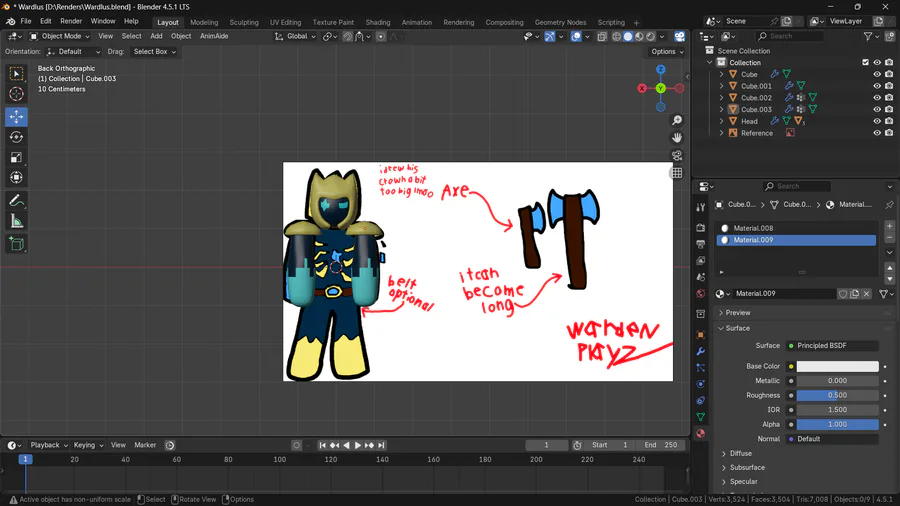This screenshot has height=506, width=900.
Task: Click the current frame number field
Action: click(546, 445)
